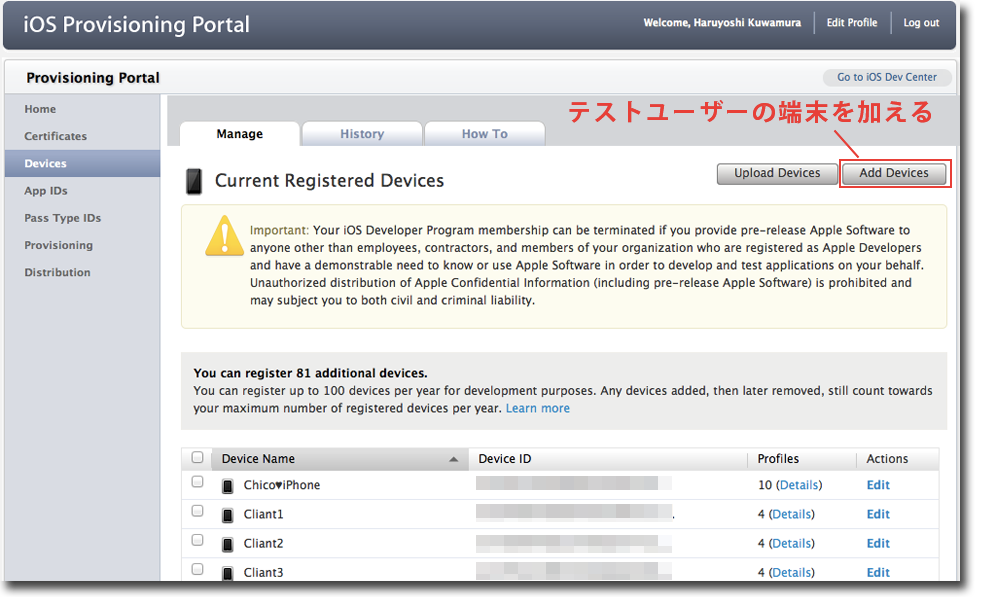This screenshot has height=597, width=987.
Task: Click Log out in the header
Action: [921, 23]
